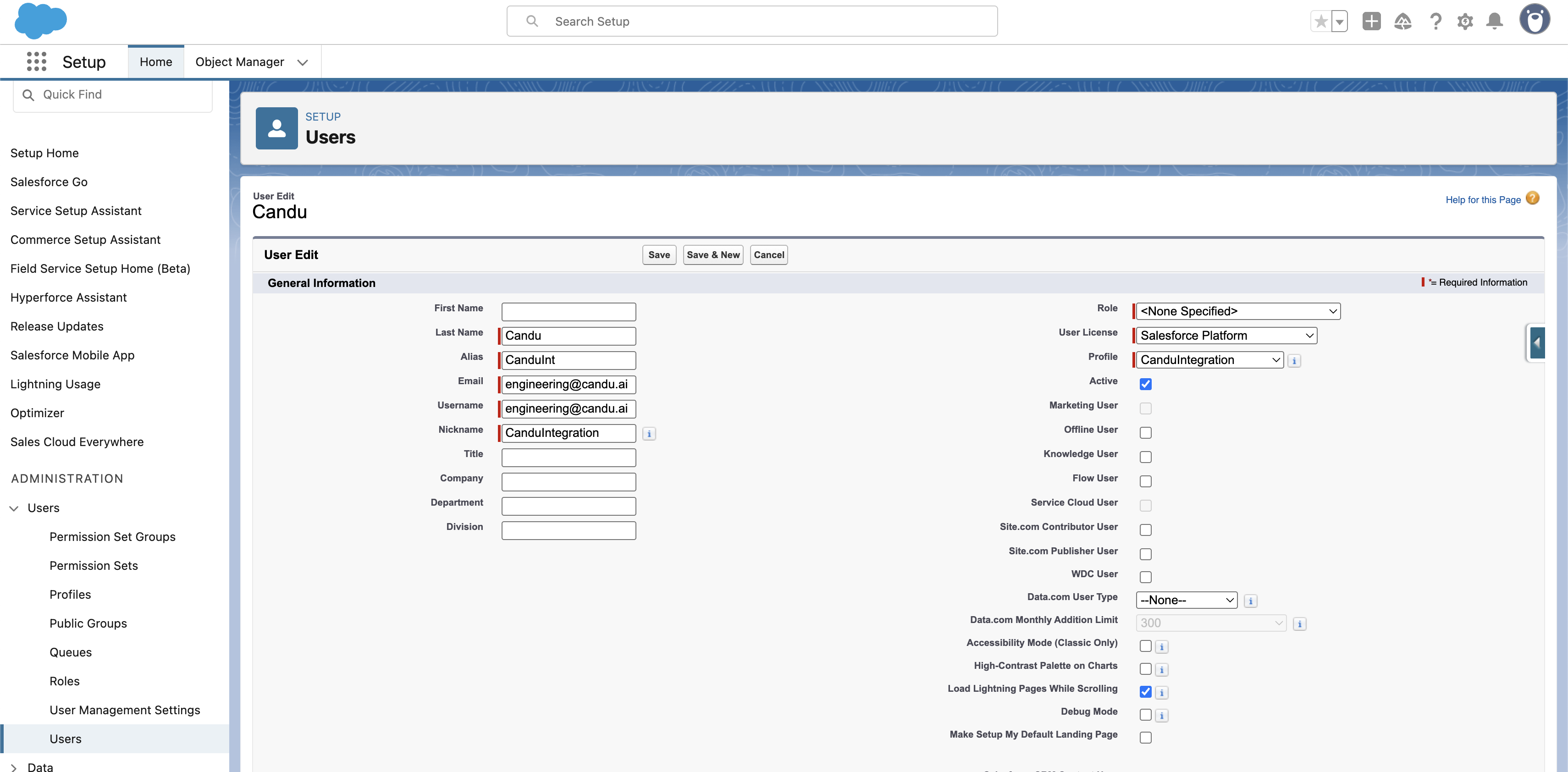Open the Setup gear menu

[x=1464, y=22]
